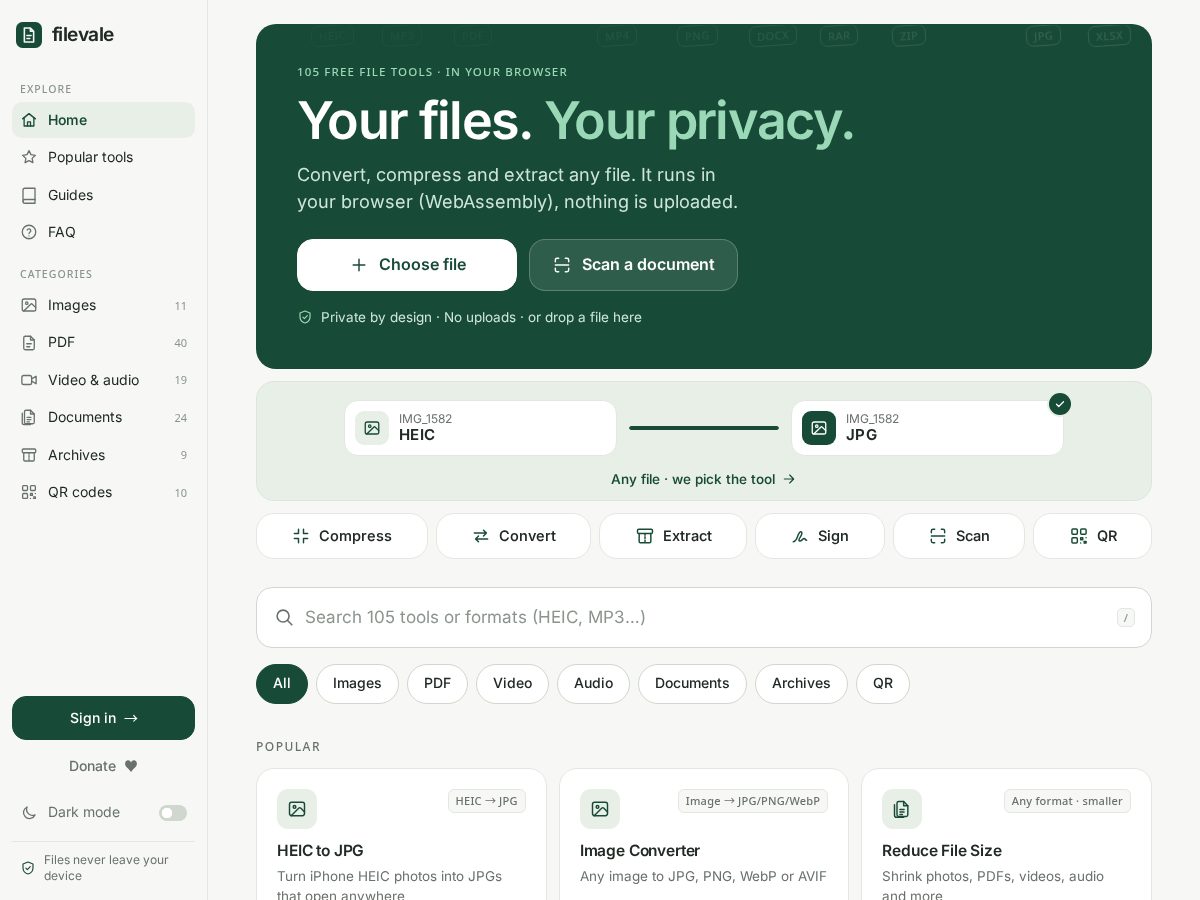
Task: Click the shield icon beside Files never leave
Action: [x=28, y=868]
